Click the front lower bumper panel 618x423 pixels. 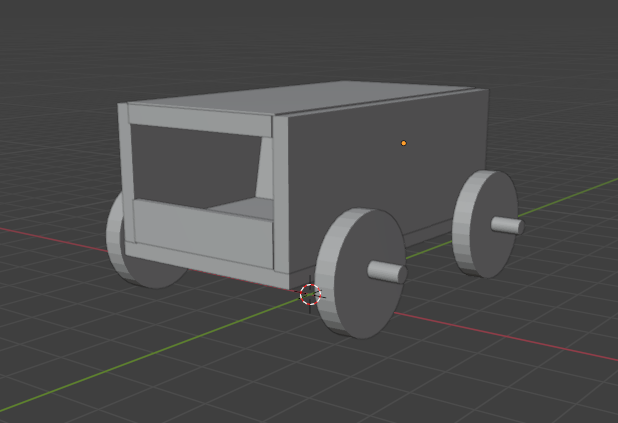(x=203, y=234)
